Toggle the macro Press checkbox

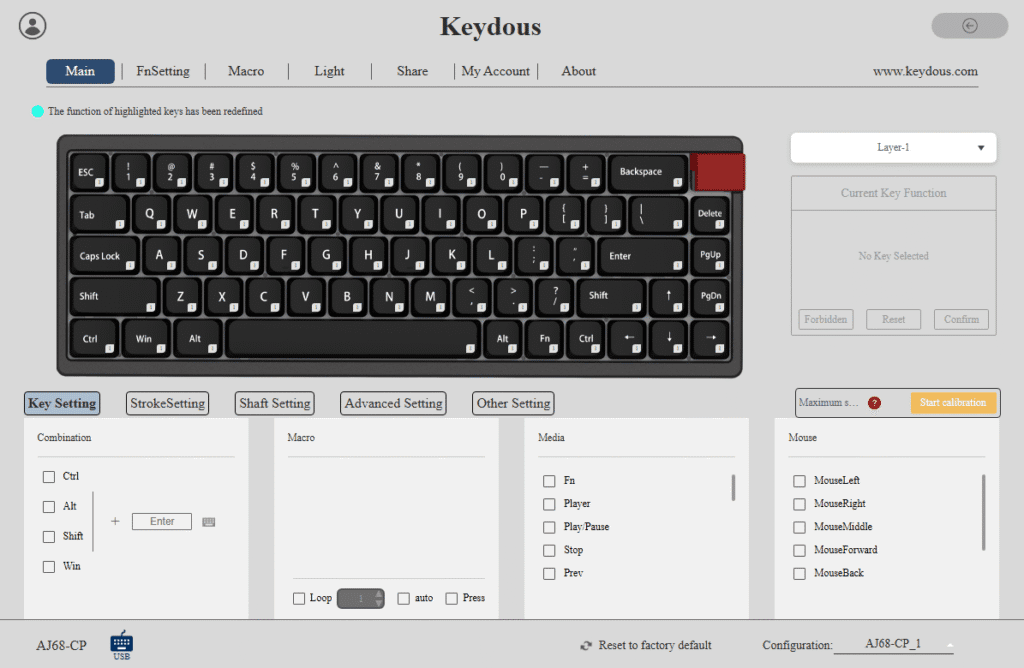click(451, 598)
